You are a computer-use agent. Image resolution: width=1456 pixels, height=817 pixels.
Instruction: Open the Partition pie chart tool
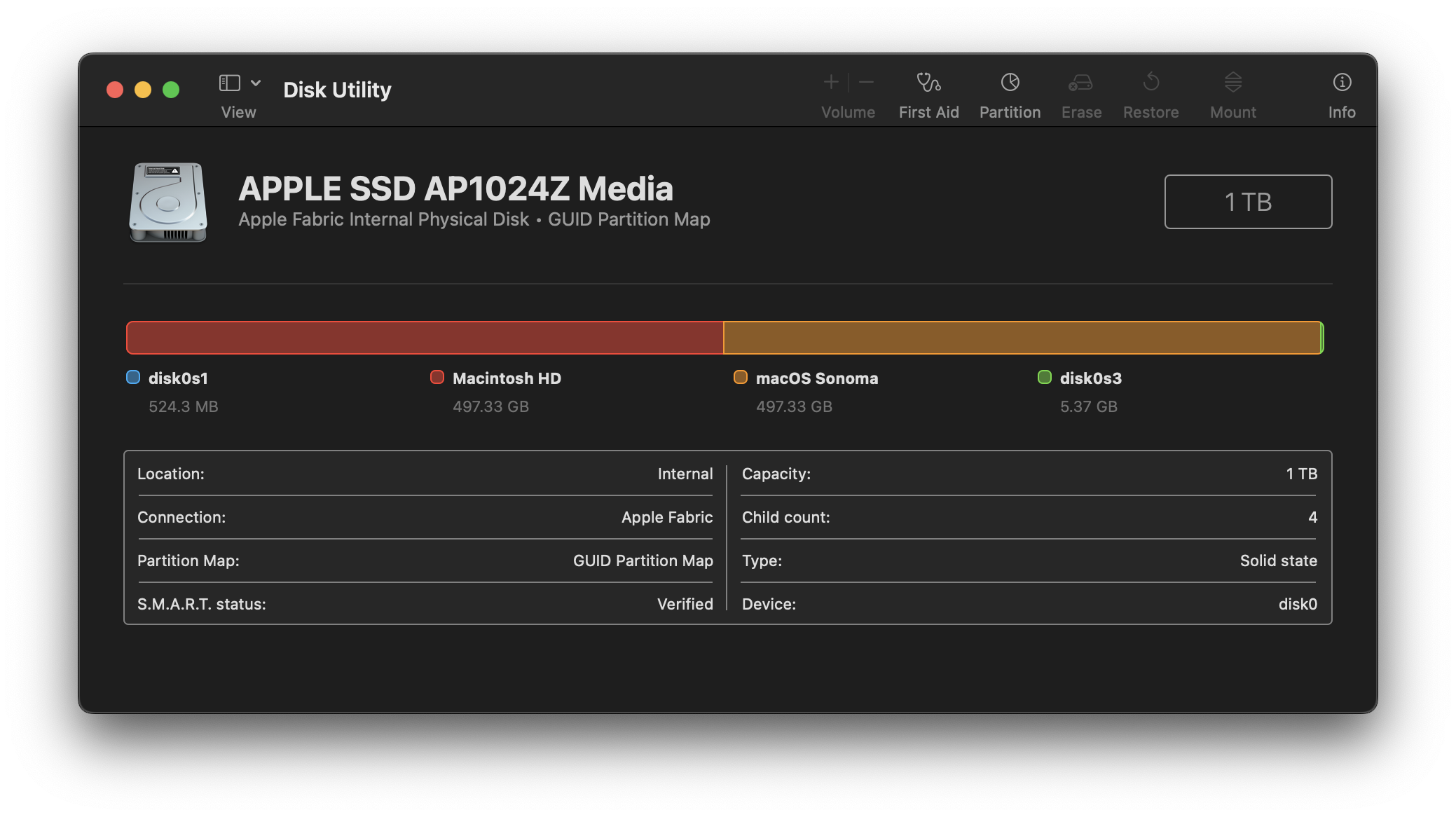click(1010, 83)
